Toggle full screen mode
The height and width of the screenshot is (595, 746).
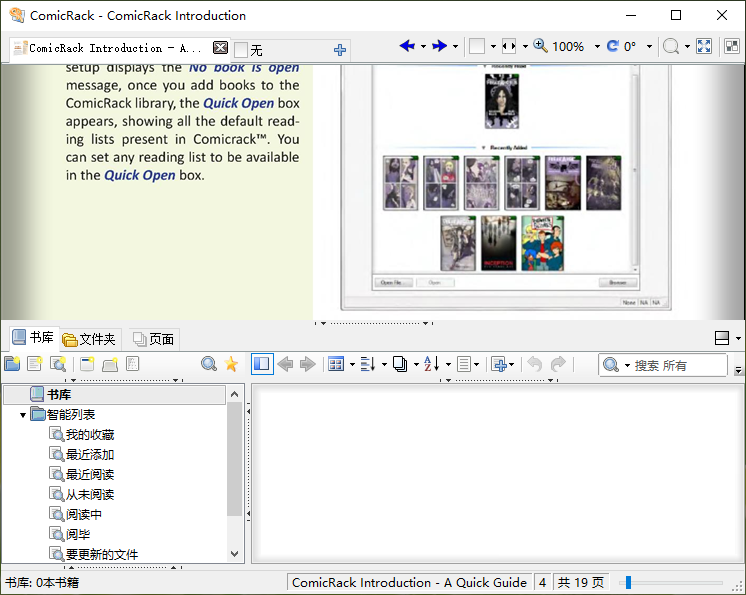tap(704, 46)
